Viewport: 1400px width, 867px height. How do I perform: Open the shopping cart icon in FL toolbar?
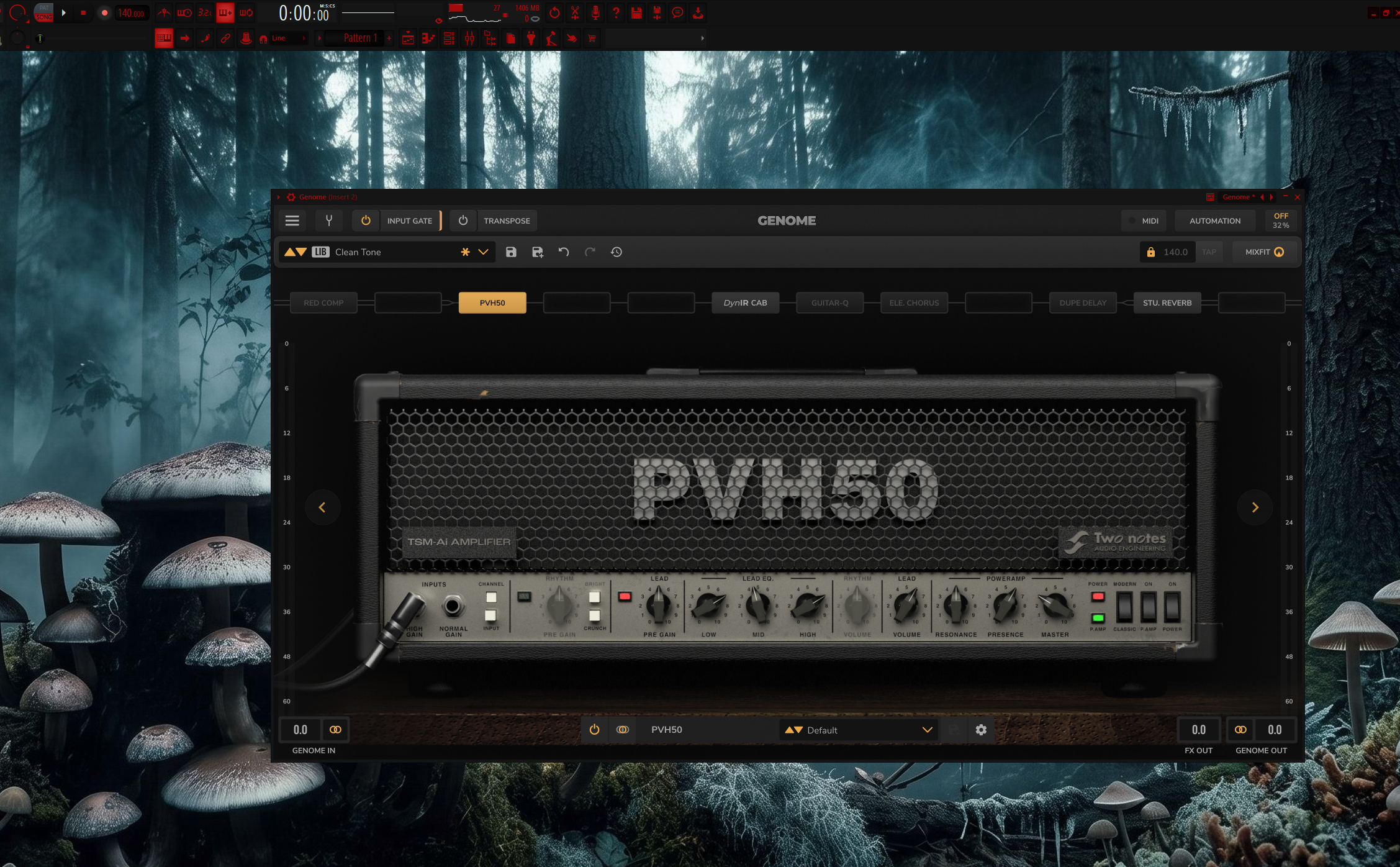click(x=592, y=39)
